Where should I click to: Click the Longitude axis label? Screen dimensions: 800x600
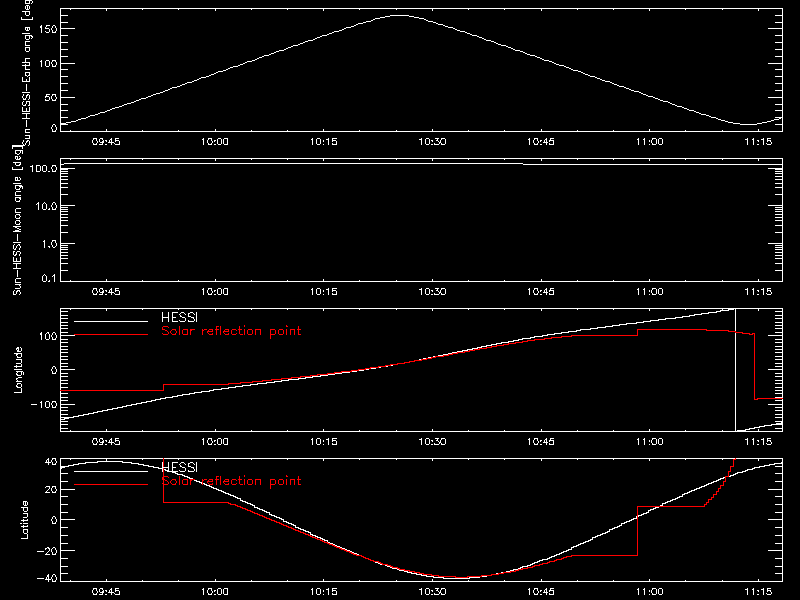point(18,370)
